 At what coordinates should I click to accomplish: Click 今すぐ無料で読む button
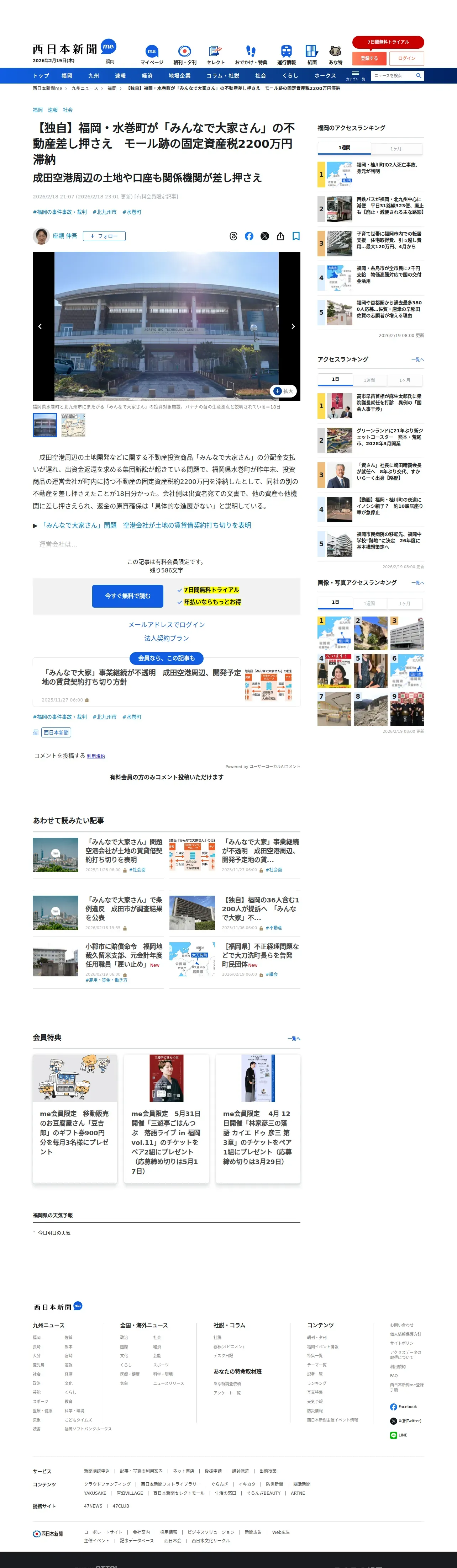(x=127, y=596)
